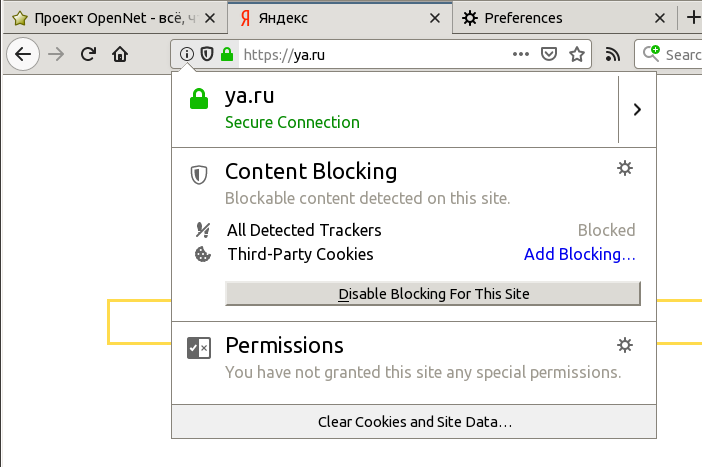Click the Add Blocking link
Screen dimensions: 702x467
click(580, 254)
